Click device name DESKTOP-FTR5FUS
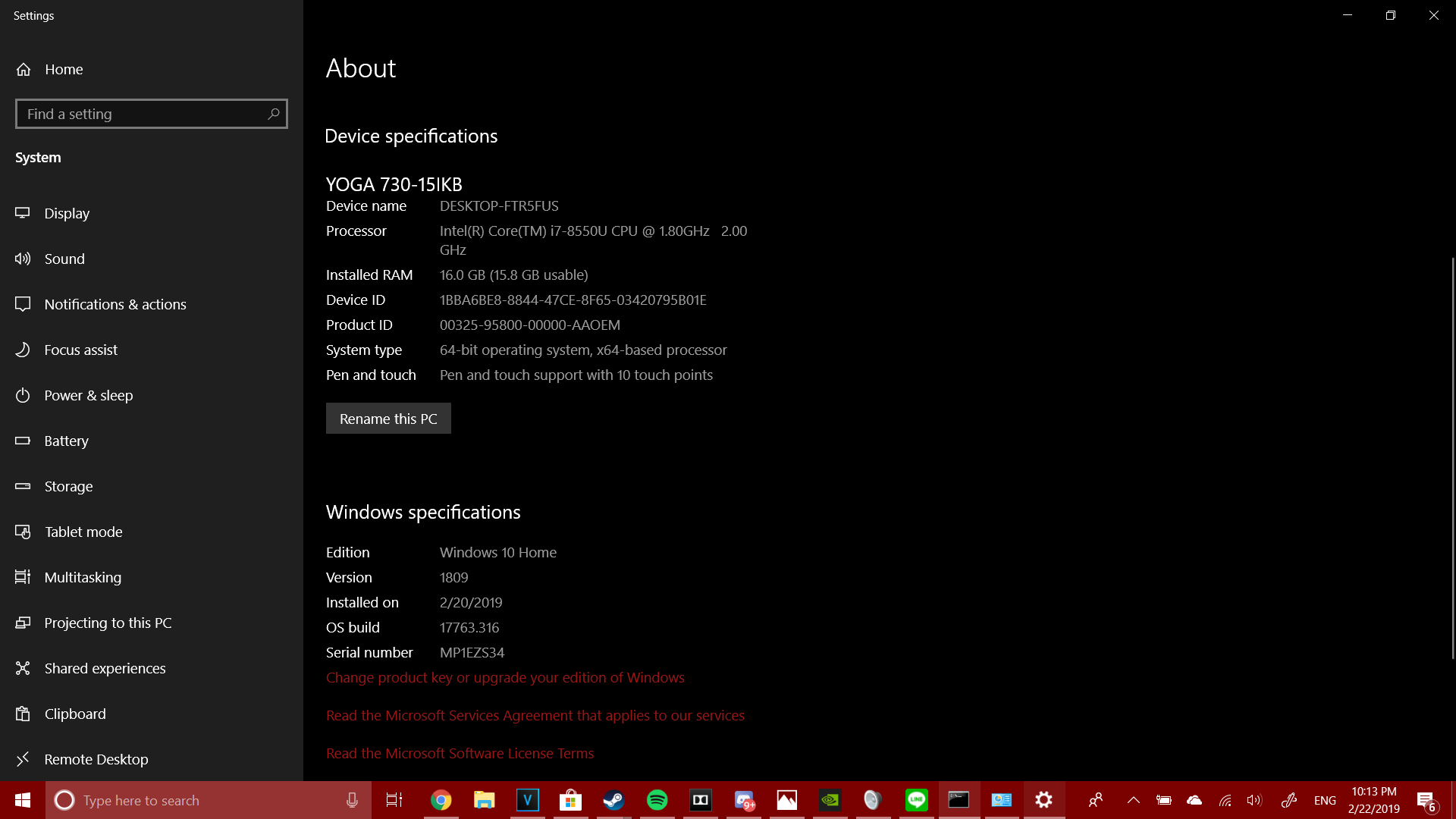Viewport: 1456px width, 819px height. click(499, 206)
